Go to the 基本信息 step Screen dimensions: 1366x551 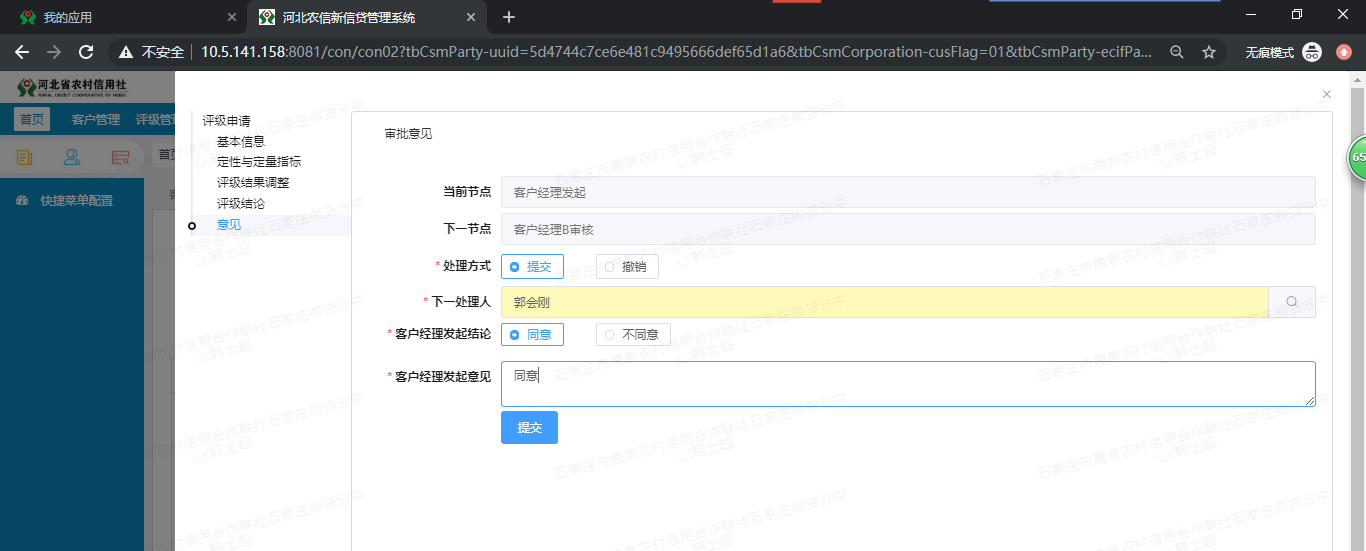pyautogui.click(x=241, y=141)
